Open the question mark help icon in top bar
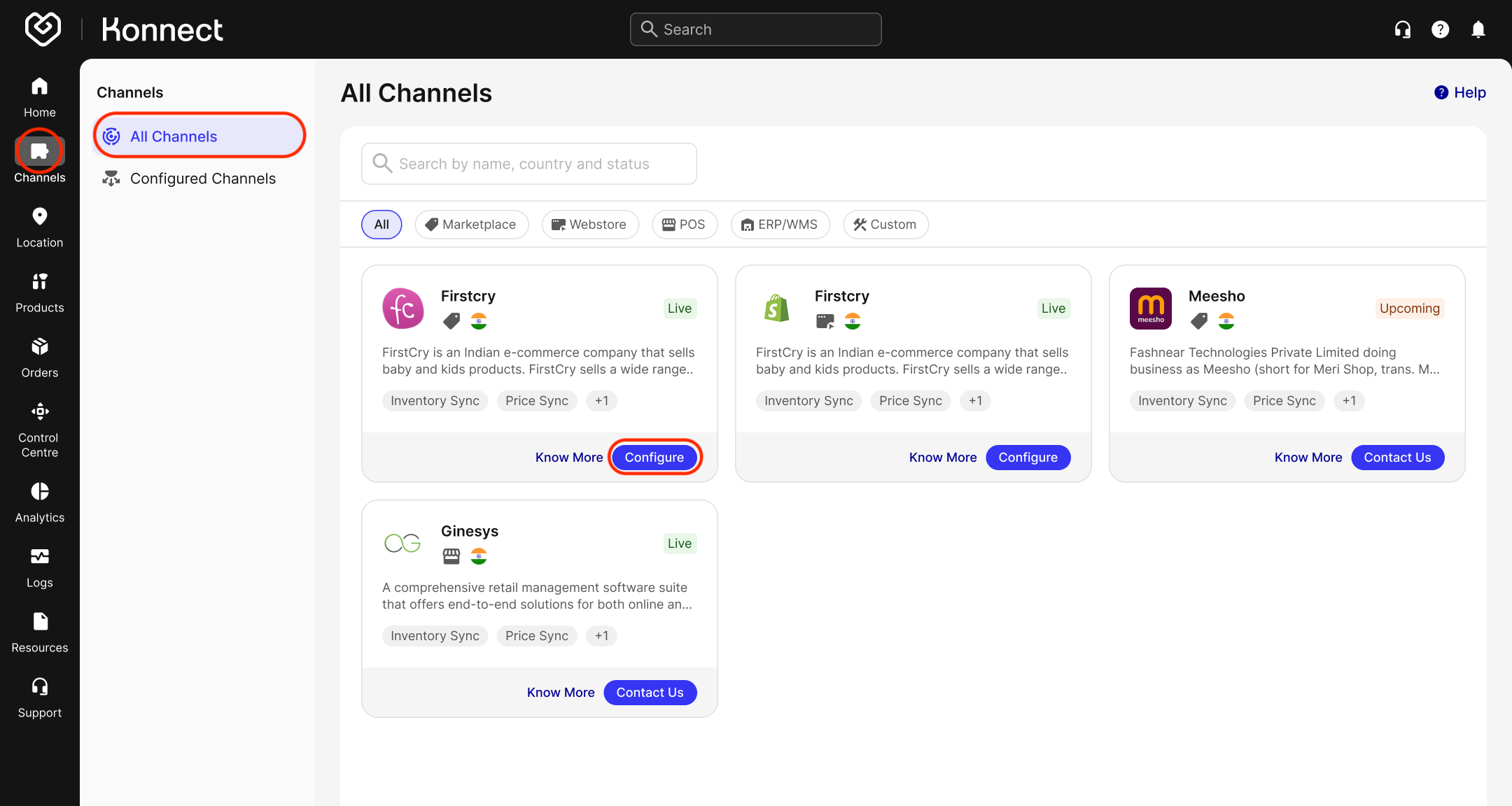The height and width of the screenshot is (806, 1512). (x=1440, y=29)
